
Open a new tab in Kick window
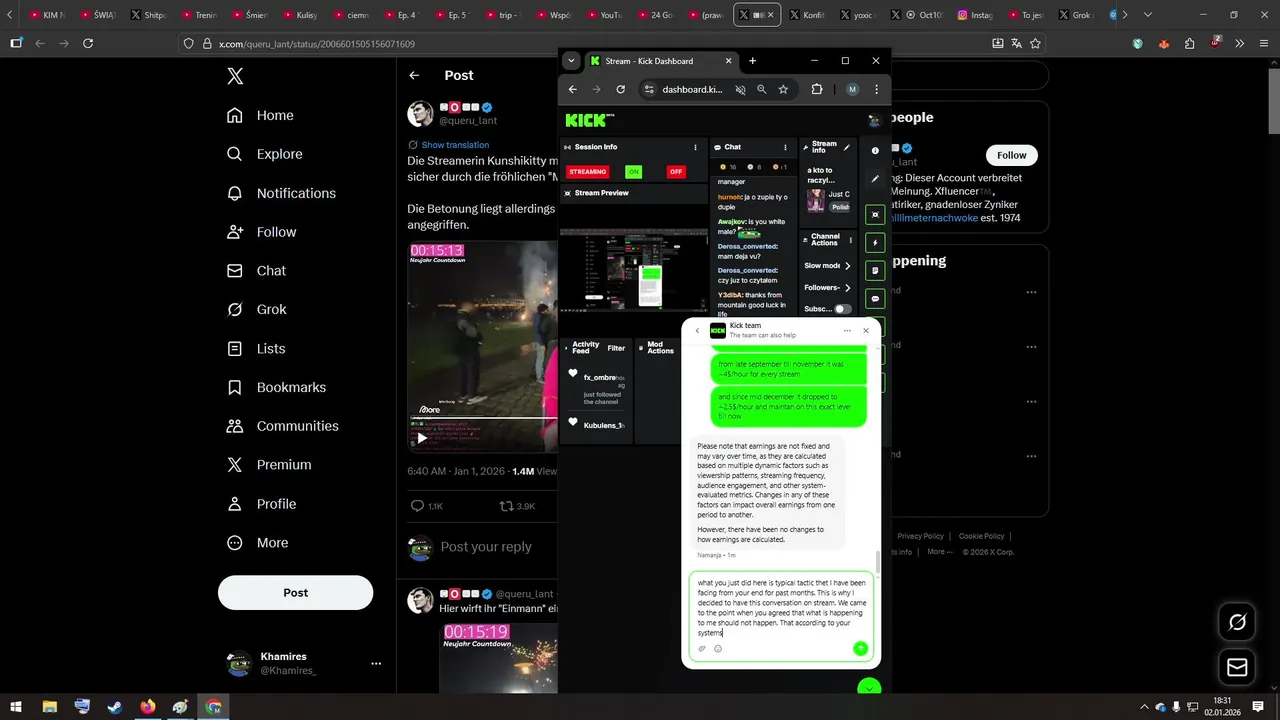point(753,61)
